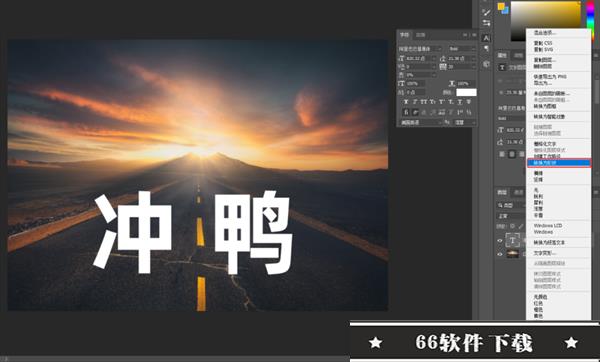Click the 3D cube icon in panel dock
The image size is (600, 362).
click(486, 64)
